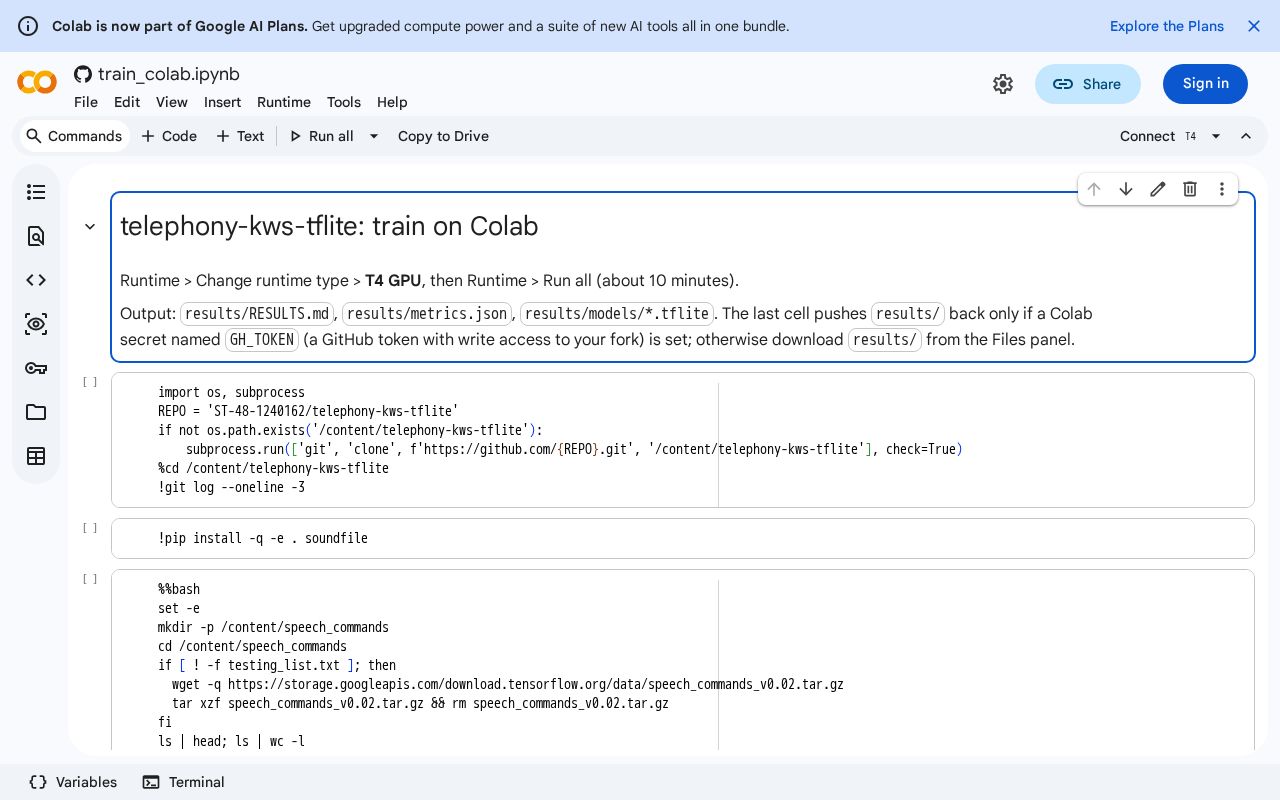This screenshot has width=1280, height=800.
Task: Delete the cell with trash icon
Action: 1190,189
